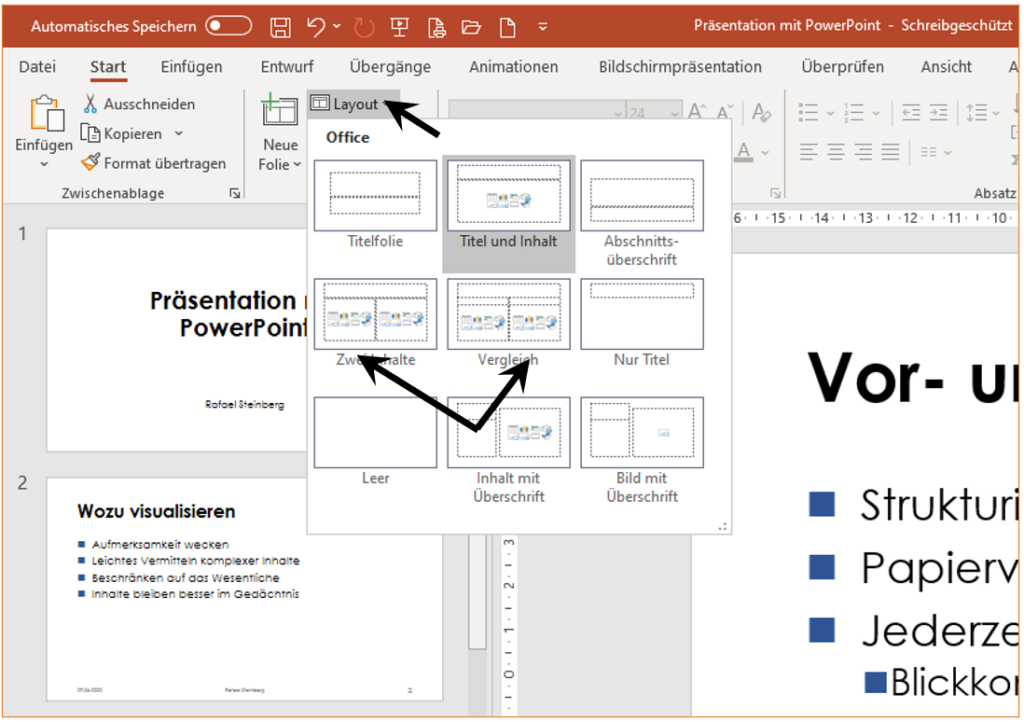Image resolution: width=1024 pixels, height=722 pixels.
Task: Align text right in the Absatz group
Action: click(863, 152)
